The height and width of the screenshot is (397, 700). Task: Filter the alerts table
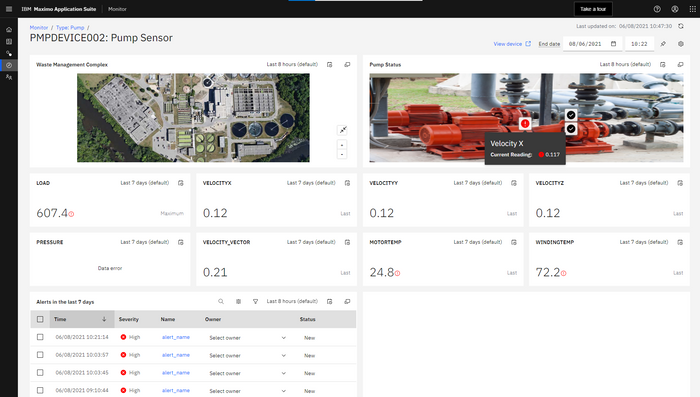pyautogui.click(x=255, y=301)
